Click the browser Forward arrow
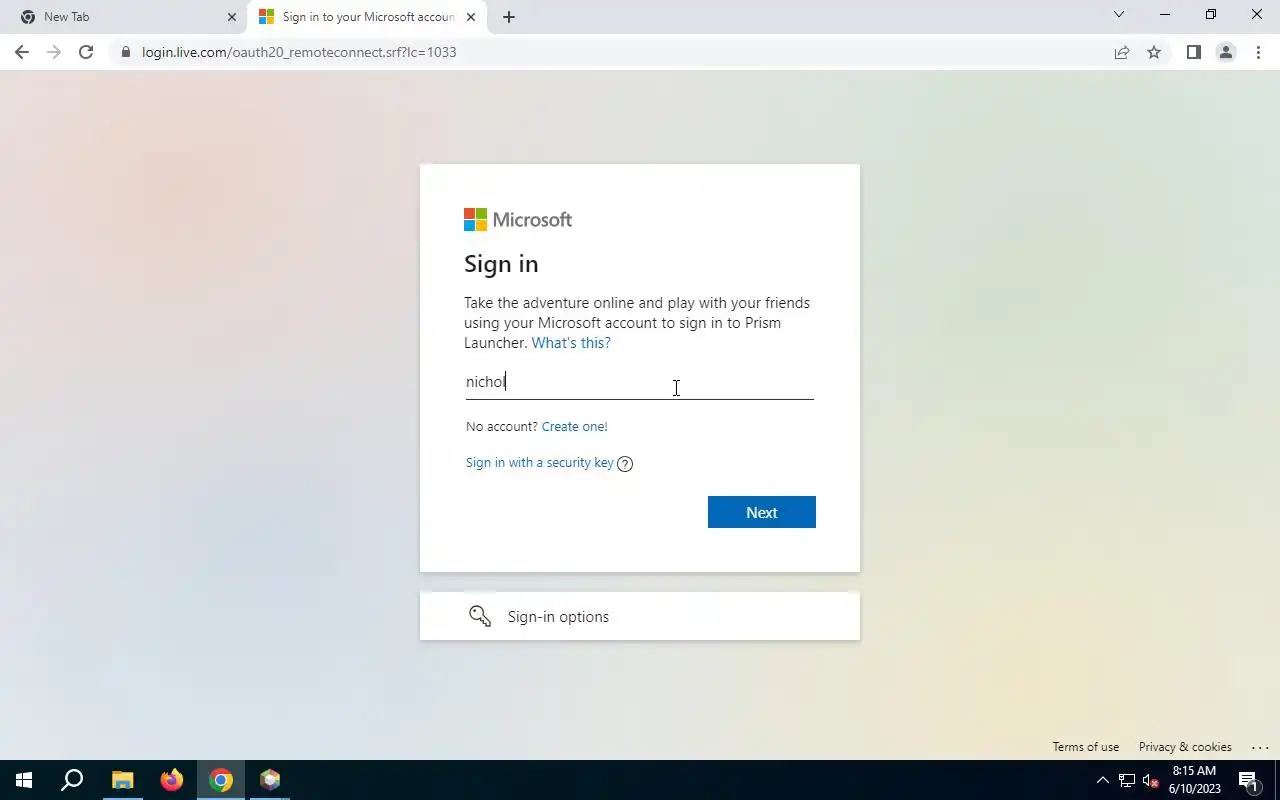Viewport: 1280px width, 800px height. [54, 52]
